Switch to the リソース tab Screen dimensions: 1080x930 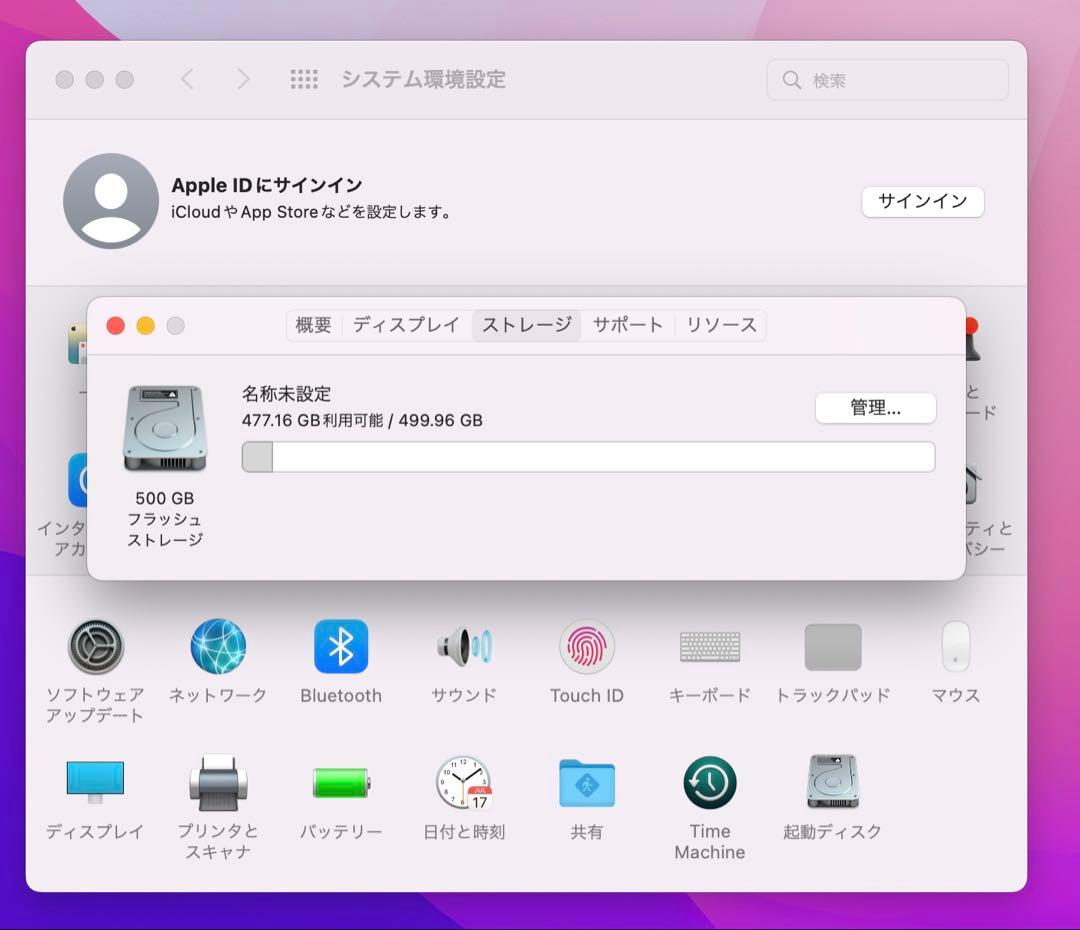[x=721, y=324]
